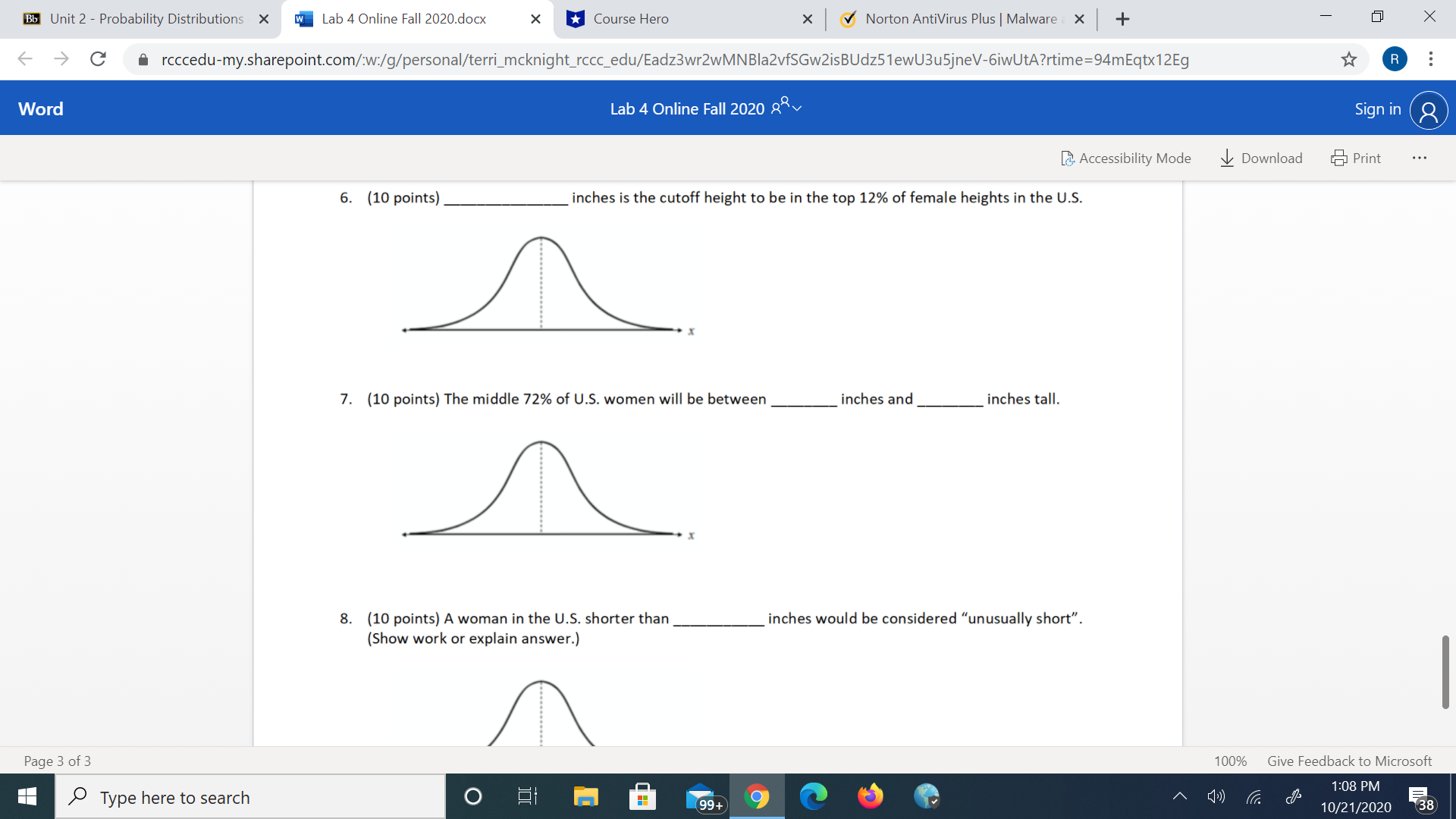Viewport: 1456px width, 819px height.
Task: Select the Print icon
Action: coord(1356,158)
